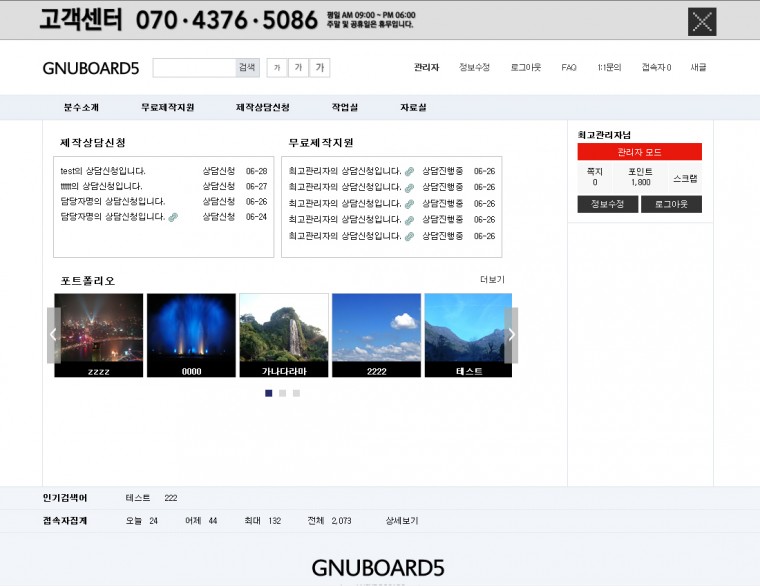
Task: Click the red 관리자 모드 button
Action: [x=639, y=152]
